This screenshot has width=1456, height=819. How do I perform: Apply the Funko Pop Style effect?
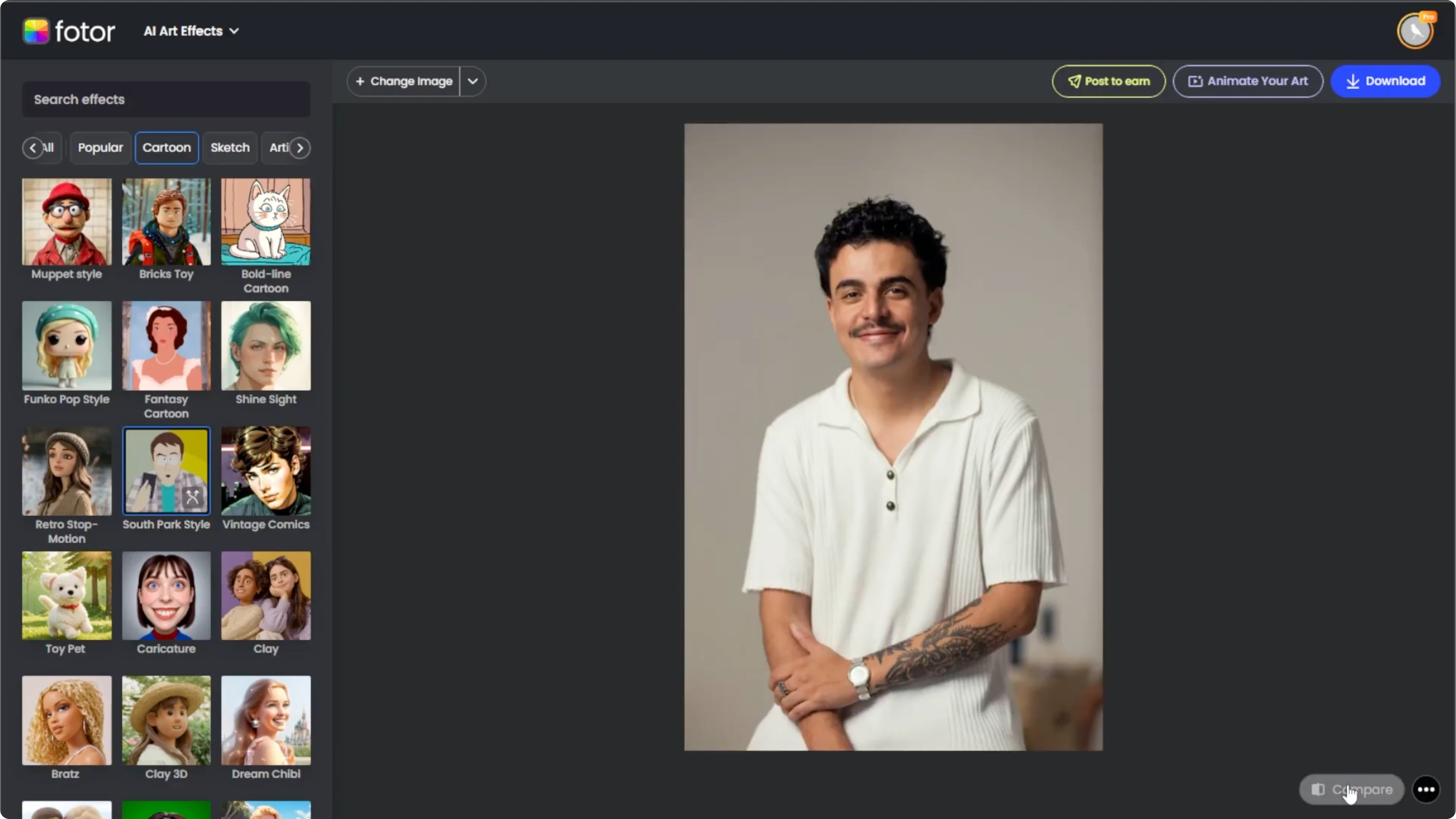tap(67, 345)
